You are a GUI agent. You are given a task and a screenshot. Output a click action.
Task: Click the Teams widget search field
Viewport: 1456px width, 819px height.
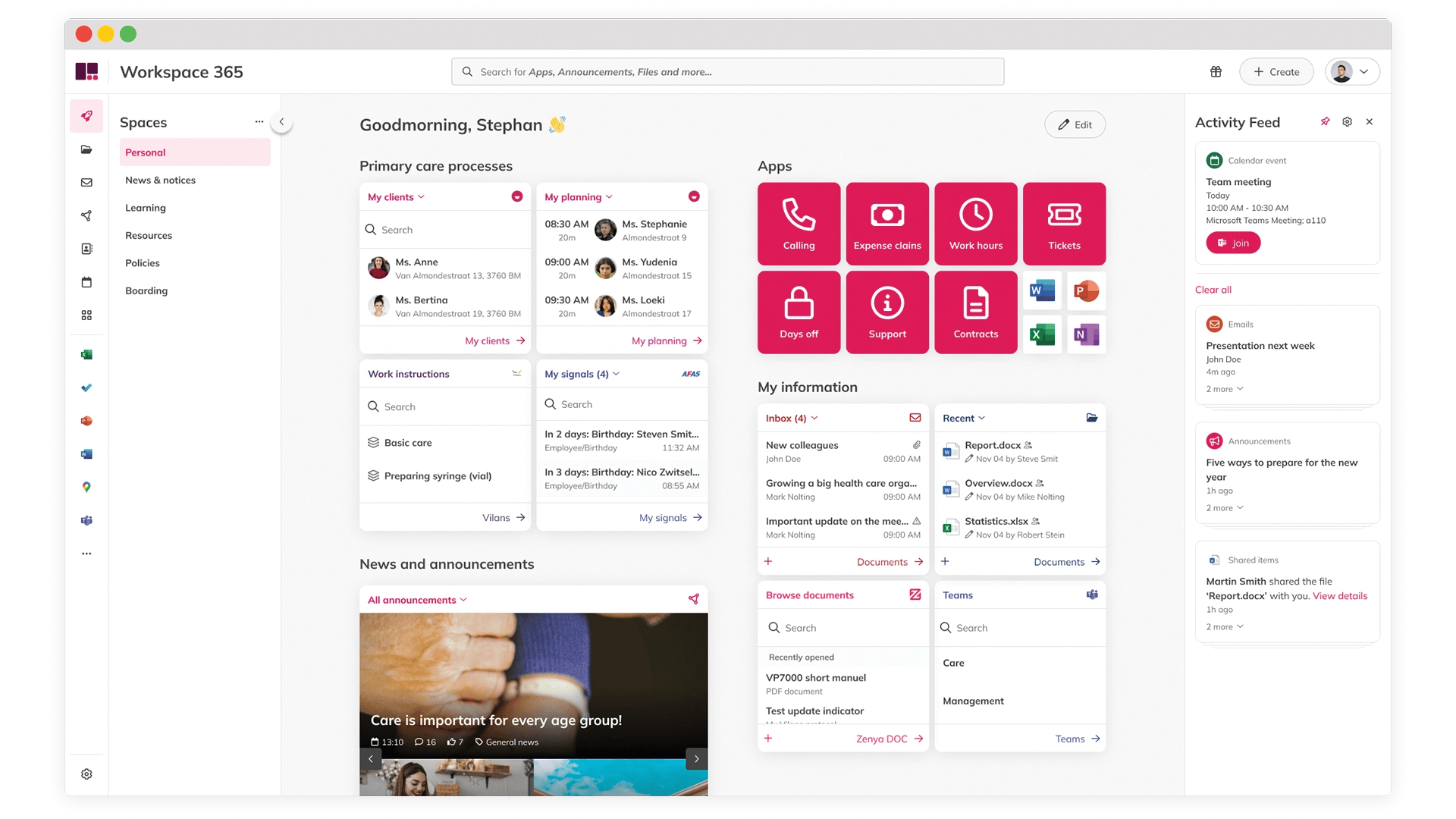tap(1020, 628)
